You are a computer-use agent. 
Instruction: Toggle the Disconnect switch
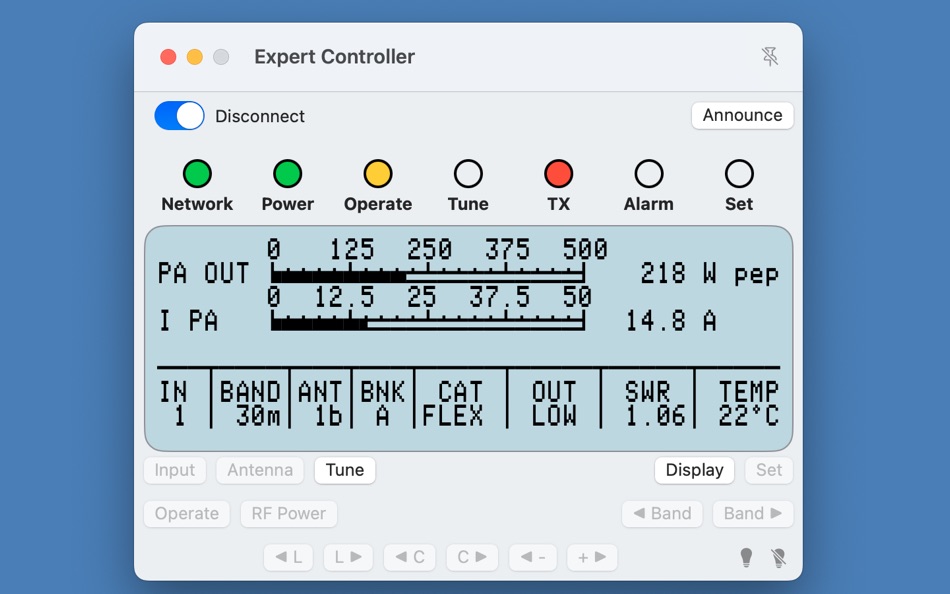pos(178,115)
